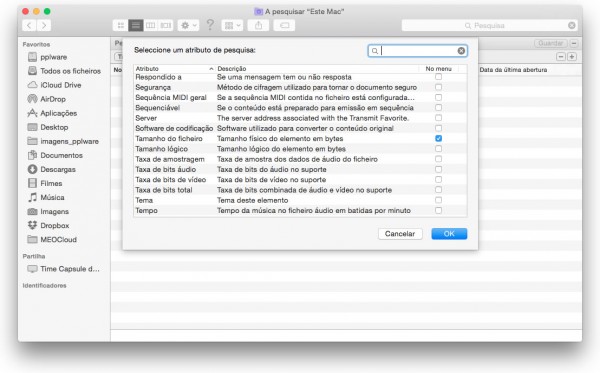
Task: Select the Tempo attribute row
Action: point(300,210)
